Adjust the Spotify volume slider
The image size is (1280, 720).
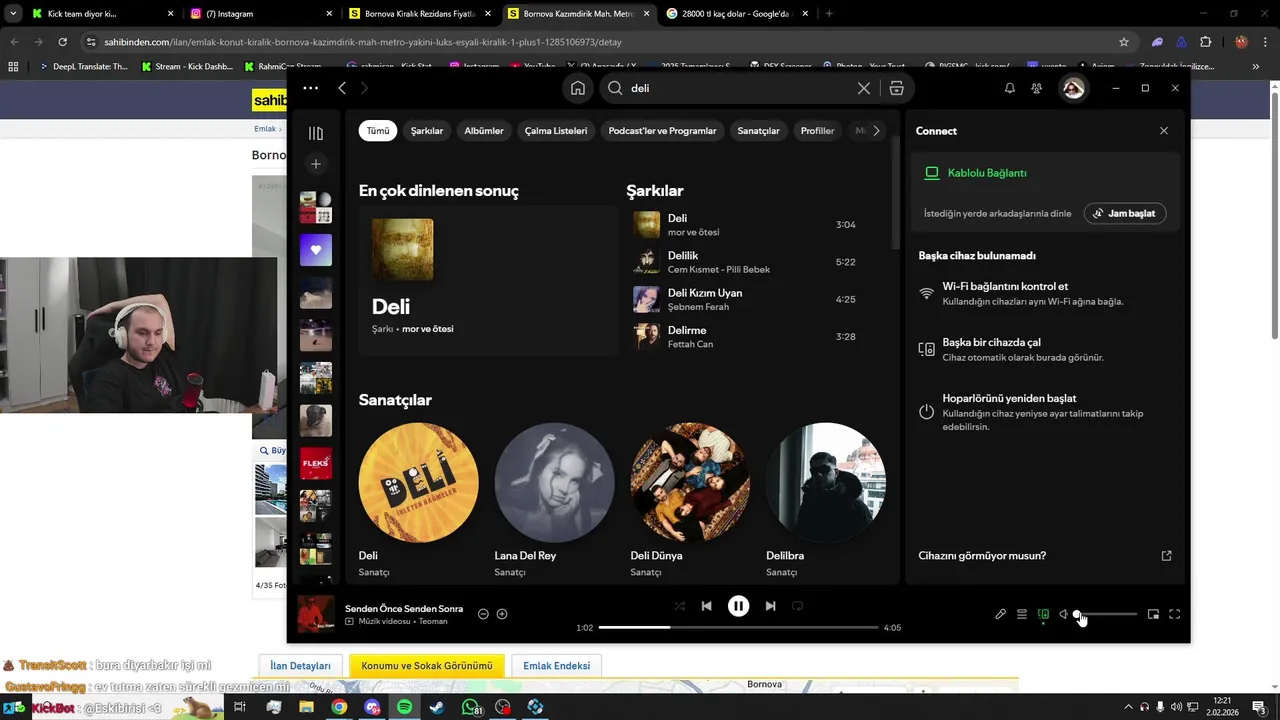pos(1107,614)
